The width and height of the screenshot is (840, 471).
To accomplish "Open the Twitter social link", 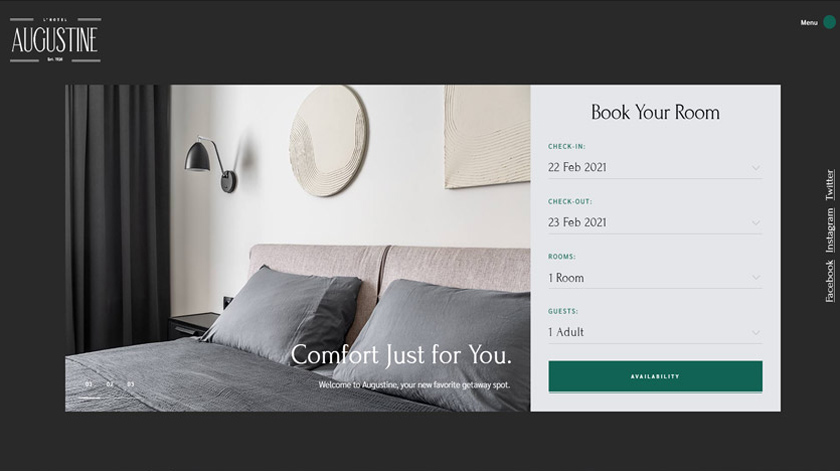I will point(829,185).
